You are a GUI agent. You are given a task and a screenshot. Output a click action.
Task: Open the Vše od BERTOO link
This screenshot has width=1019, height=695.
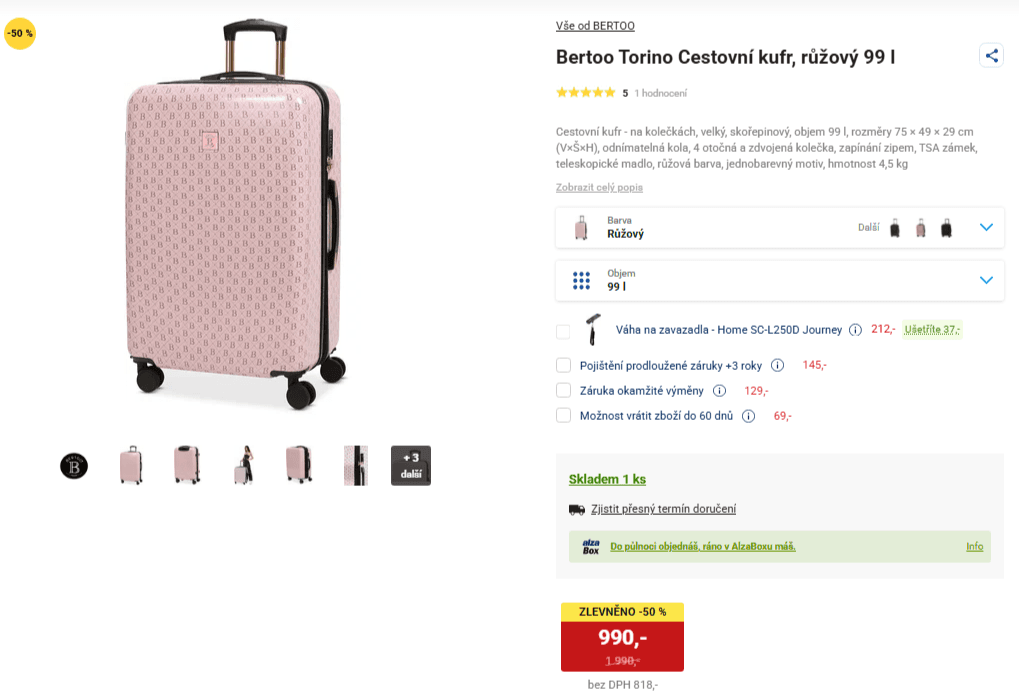tap(595, 26)
